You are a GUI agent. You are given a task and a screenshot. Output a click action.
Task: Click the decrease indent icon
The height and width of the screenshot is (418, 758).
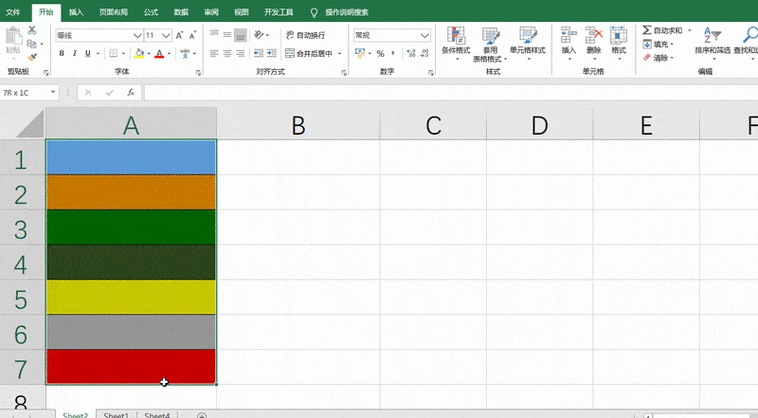(259, 53)
